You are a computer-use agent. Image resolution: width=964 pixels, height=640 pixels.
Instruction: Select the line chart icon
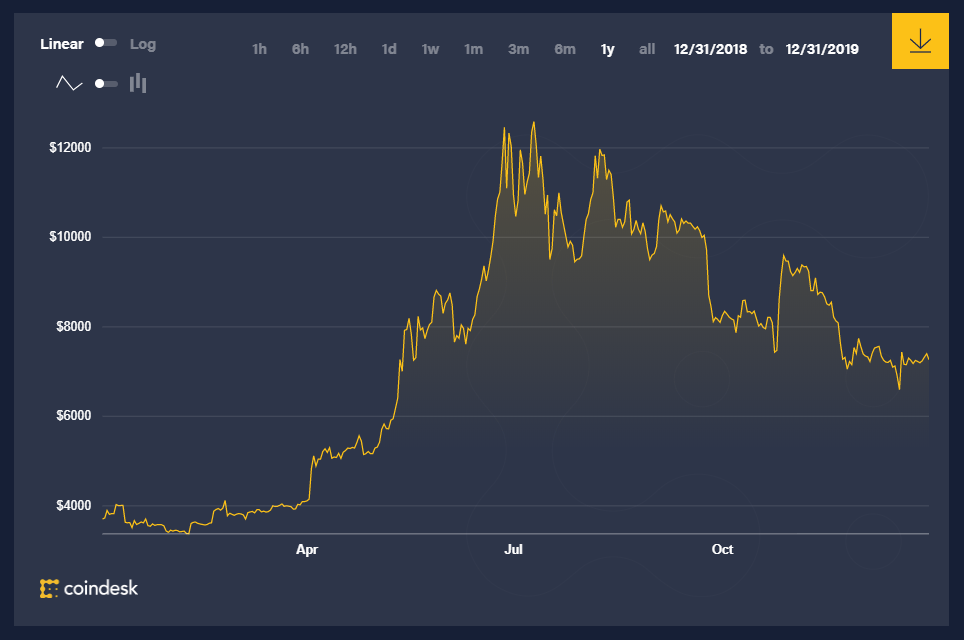[x=69, y=84]
